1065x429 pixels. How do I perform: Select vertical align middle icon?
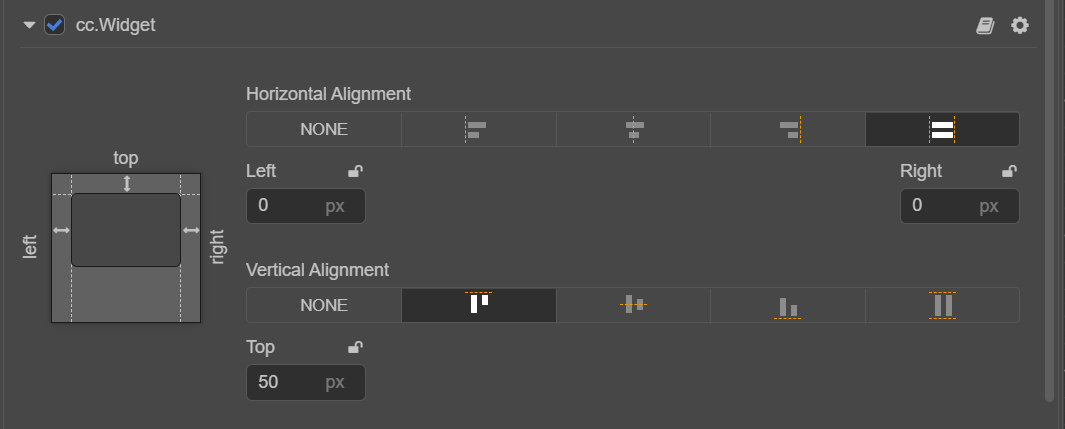[633, 305]
